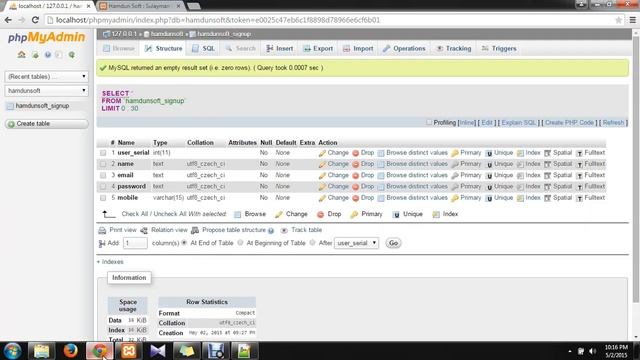Select the At Beginning of Table radio

coord(240,243)
